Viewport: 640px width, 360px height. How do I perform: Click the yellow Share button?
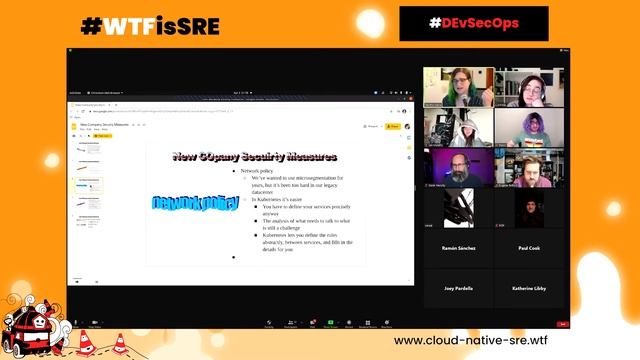click(x=393, y=127)
